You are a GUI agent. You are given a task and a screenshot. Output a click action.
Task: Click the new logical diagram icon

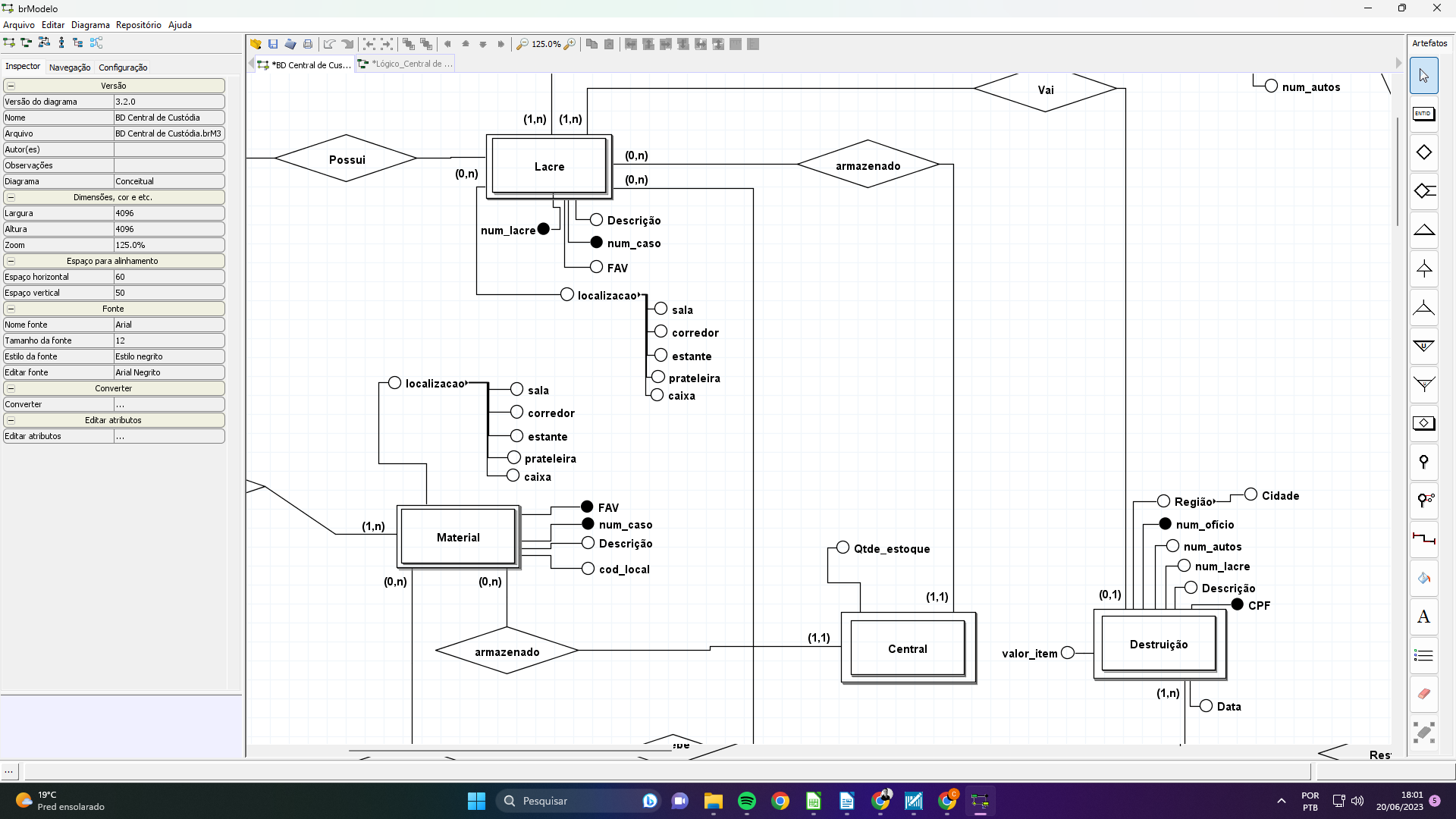click(27, 42)
